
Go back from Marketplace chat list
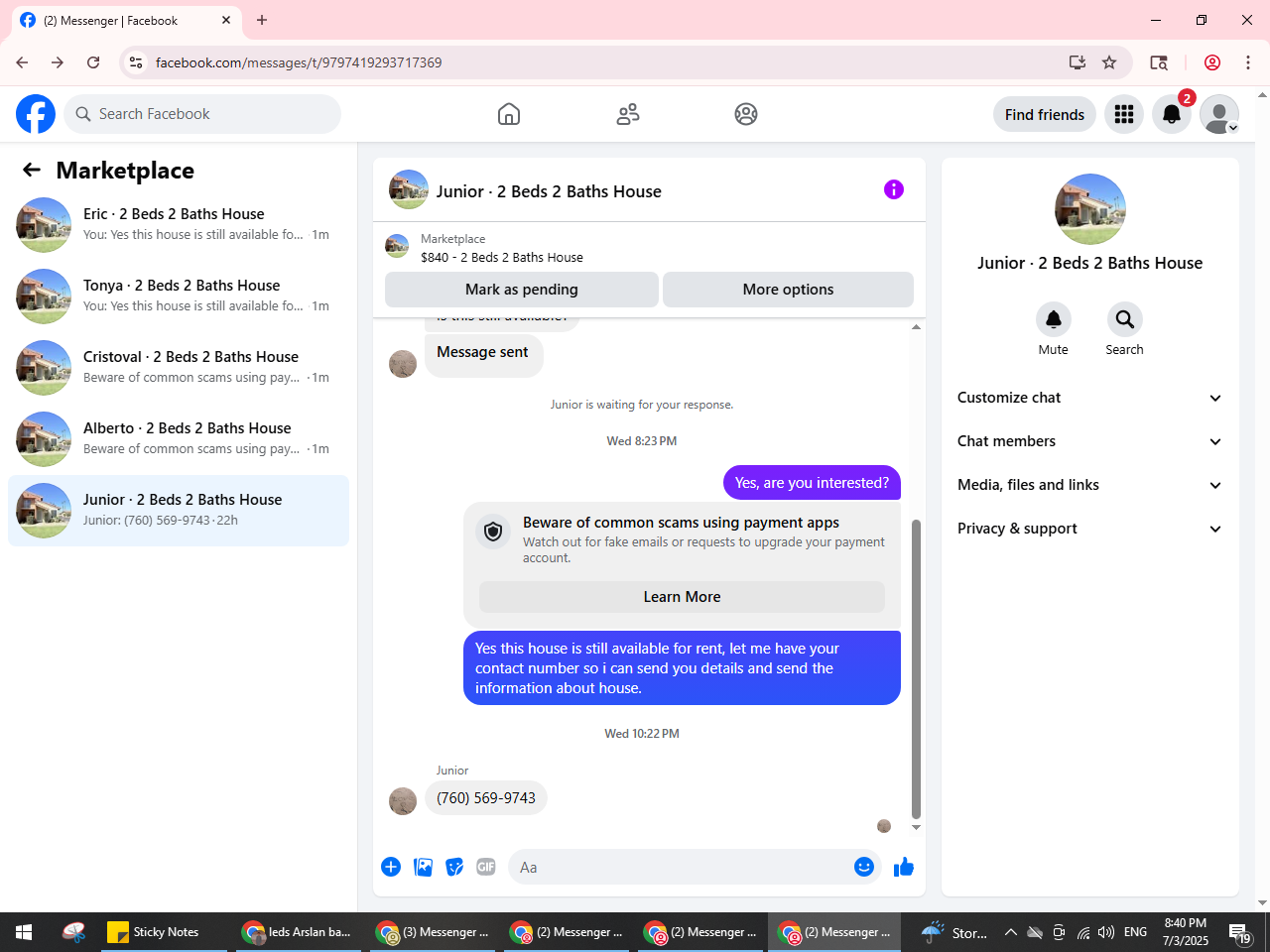pos(32,171)
